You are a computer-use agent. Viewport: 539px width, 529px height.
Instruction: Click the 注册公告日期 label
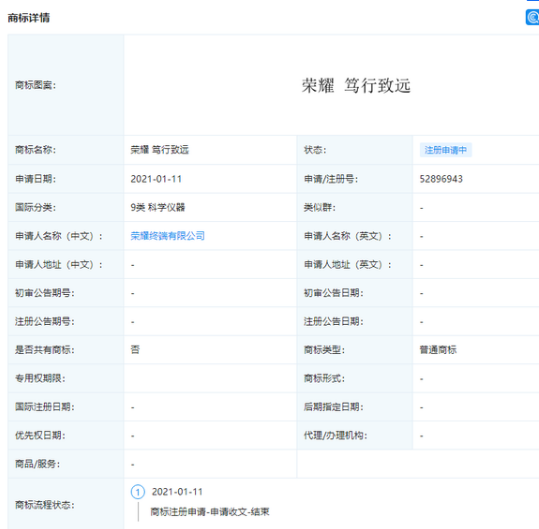tap(333, 321)
